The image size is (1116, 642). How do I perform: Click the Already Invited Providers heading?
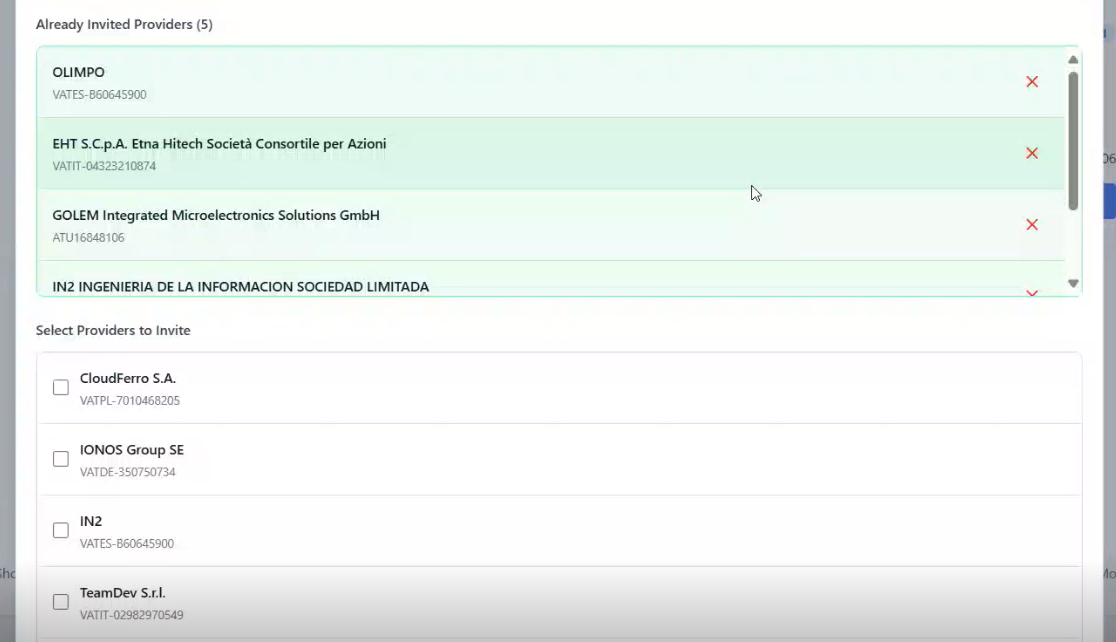(124, 24)
